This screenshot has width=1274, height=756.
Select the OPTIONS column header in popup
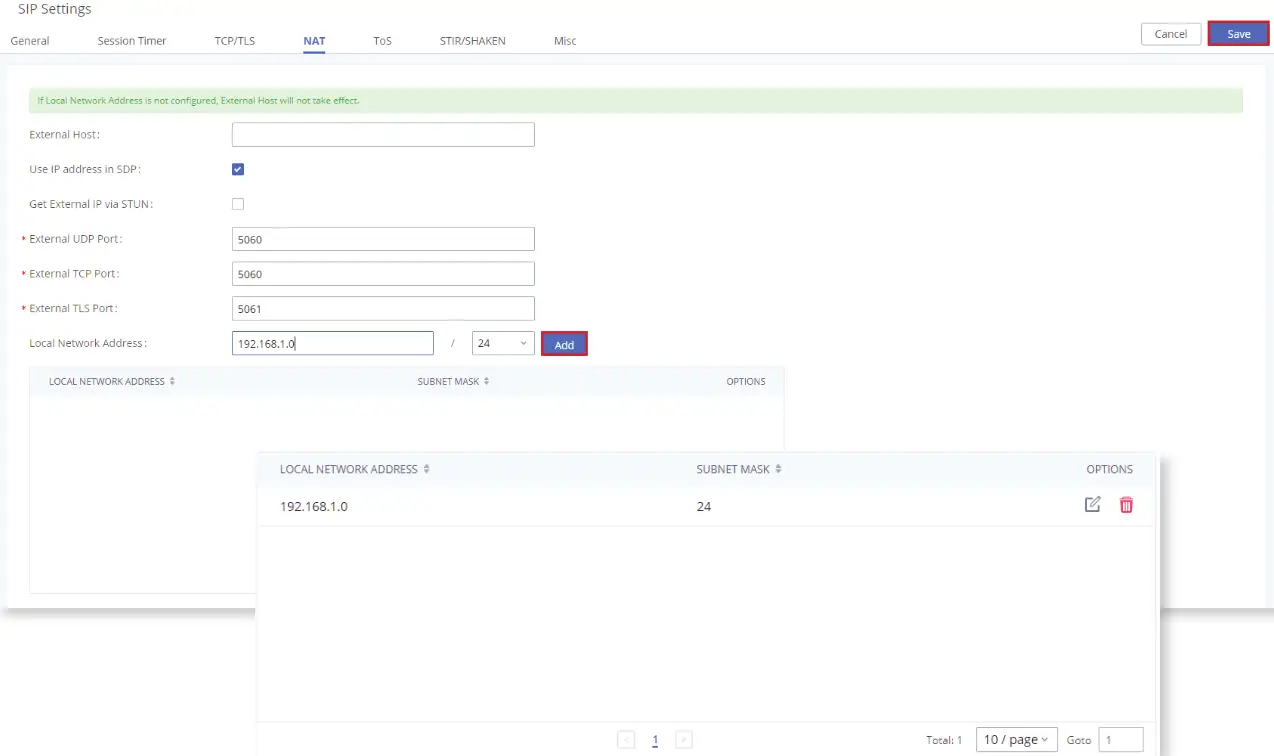(1110, 469)
